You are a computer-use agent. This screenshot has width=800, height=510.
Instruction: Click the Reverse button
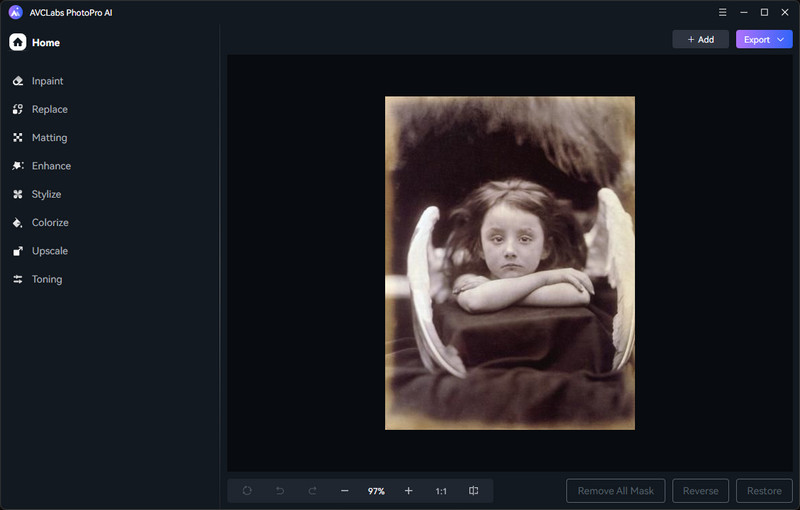tap(701, 491)
